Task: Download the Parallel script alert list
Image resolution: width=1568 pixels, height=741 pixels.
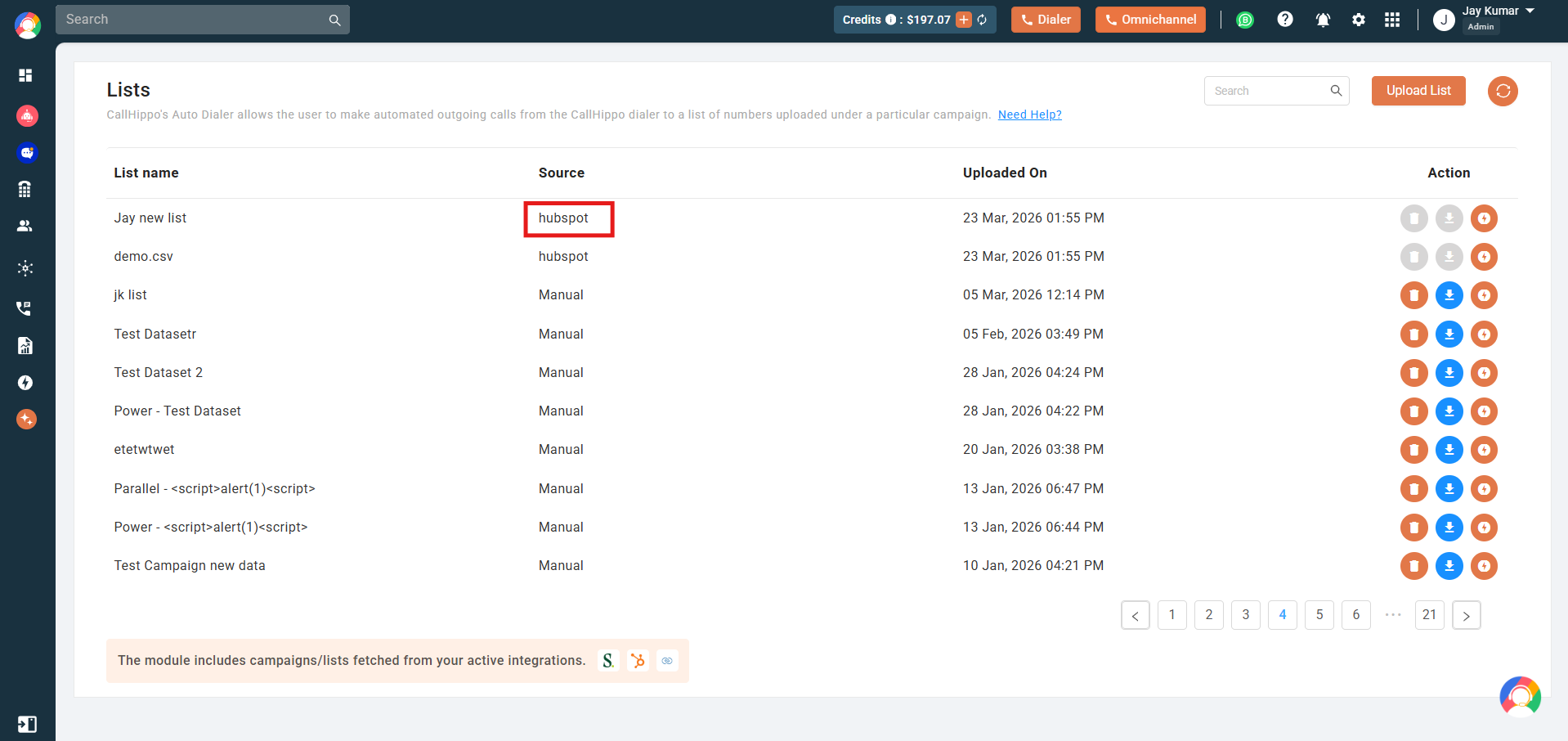Action: (1449, 489)
